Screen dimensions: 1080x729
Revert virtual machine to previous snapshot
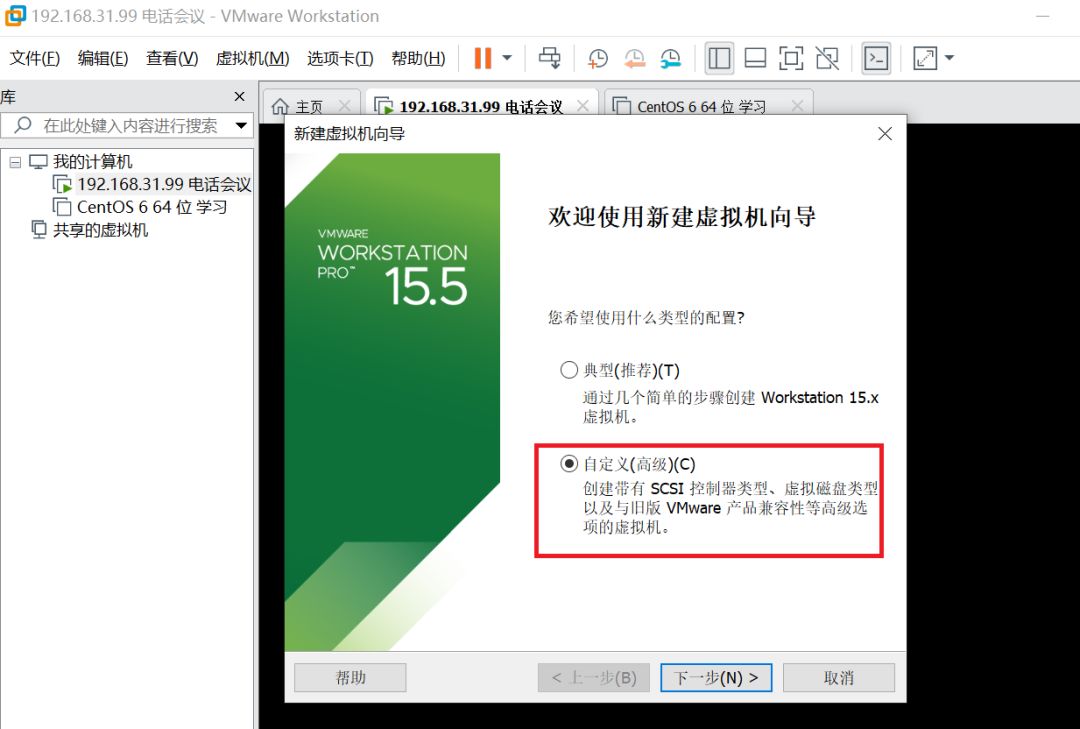coord(634,59)
